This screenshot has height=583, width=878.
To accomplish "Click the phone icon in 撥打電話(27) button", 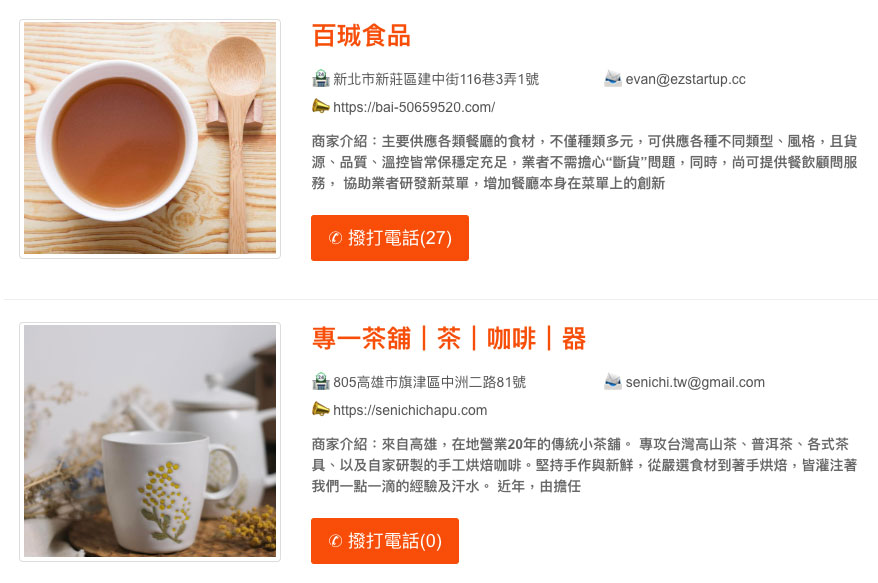I will coord(335,238).
